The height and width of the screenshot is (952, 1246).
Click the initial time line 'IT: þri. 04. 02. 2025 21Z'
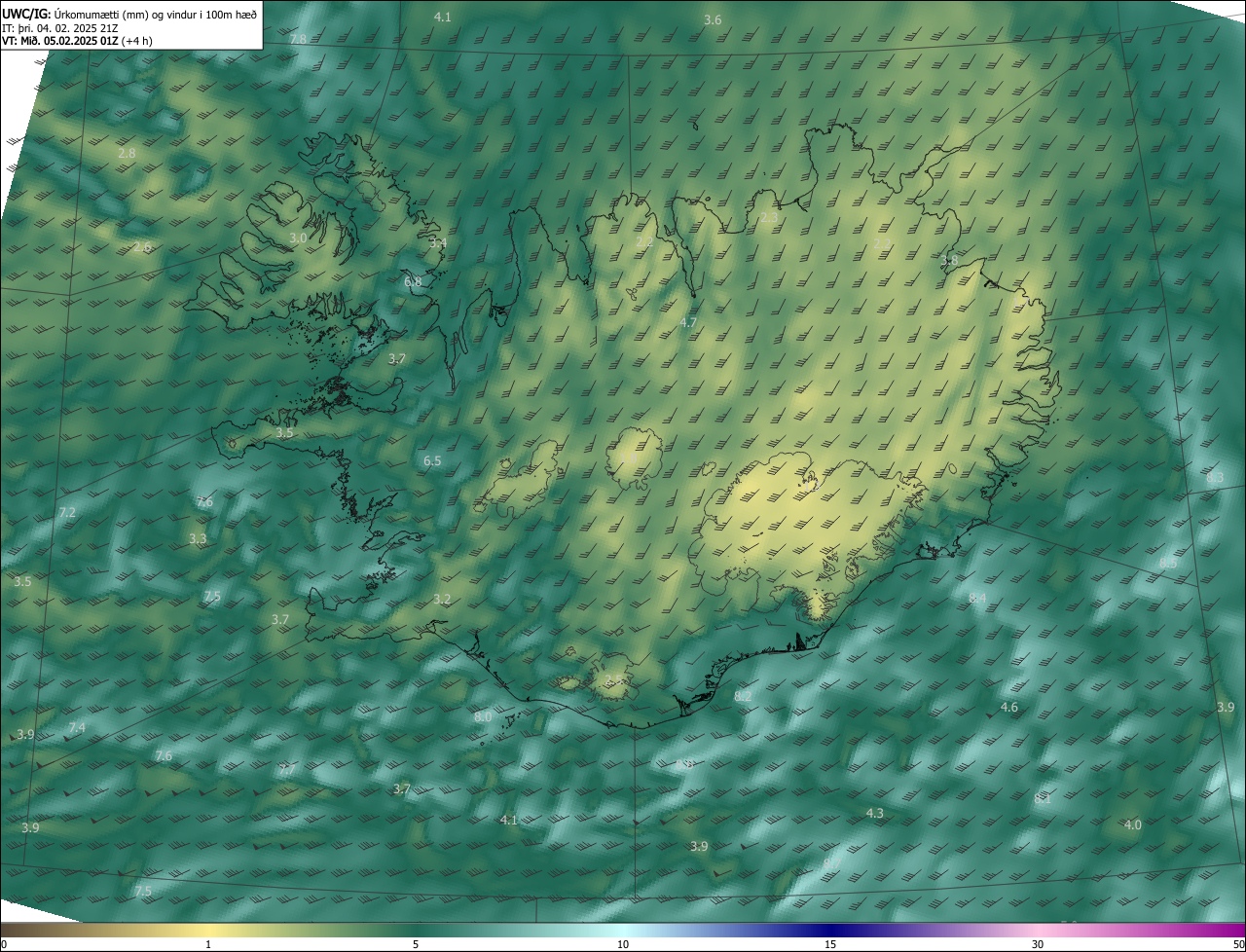61,28
